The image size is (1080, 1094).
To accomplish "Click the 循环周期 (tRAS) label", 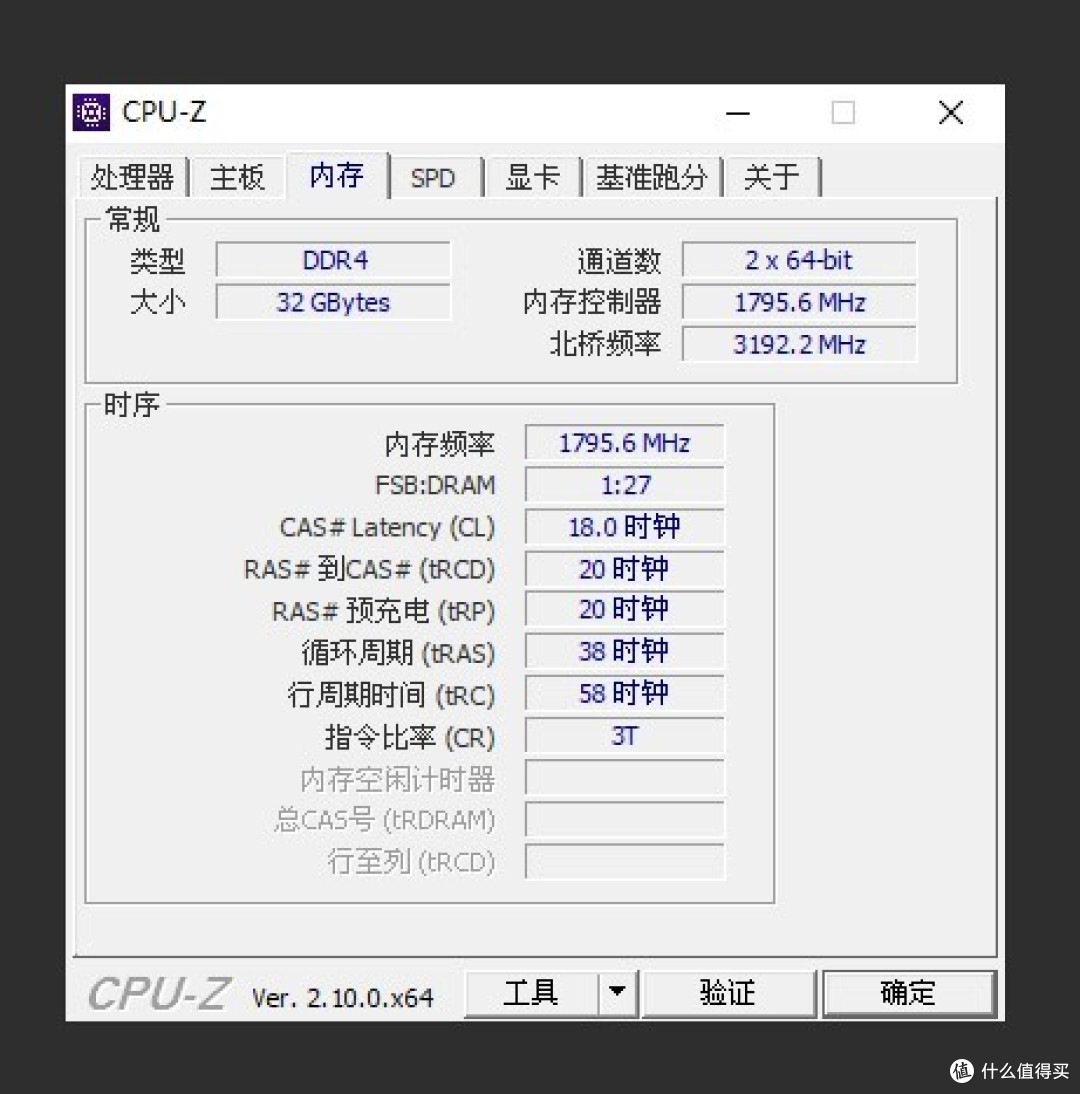I will [398, 653].
